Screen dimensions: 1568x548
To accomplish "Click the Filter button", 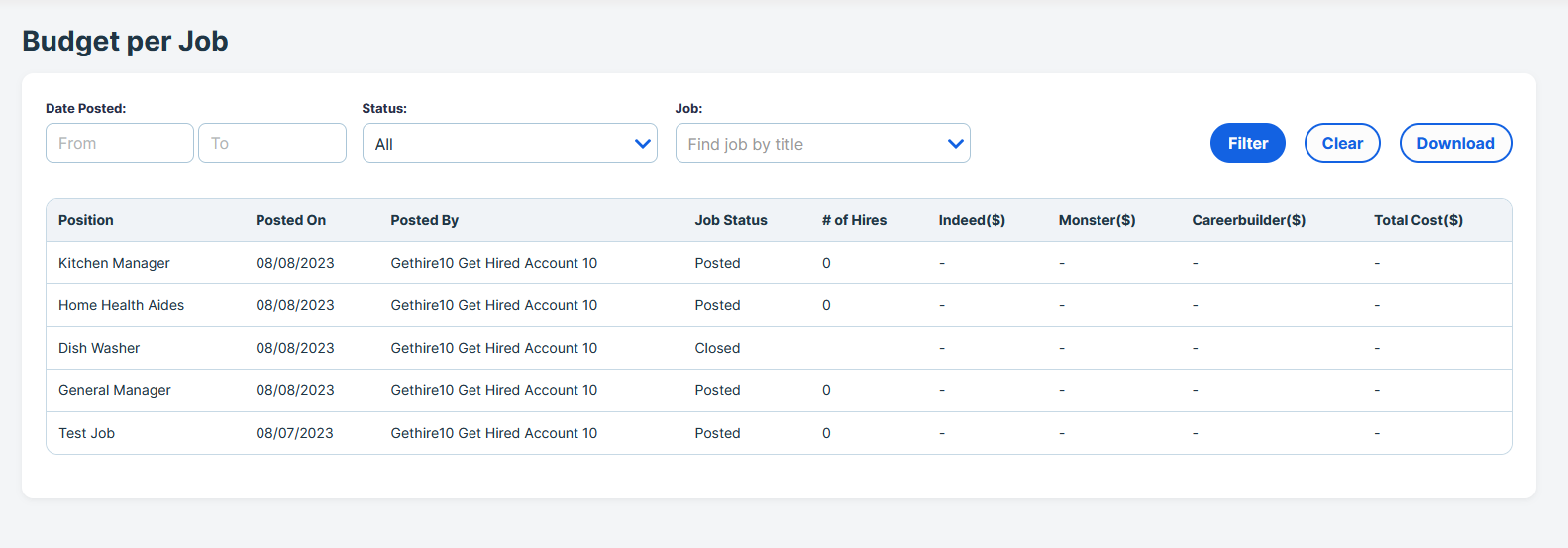I will pos(1247,143).
